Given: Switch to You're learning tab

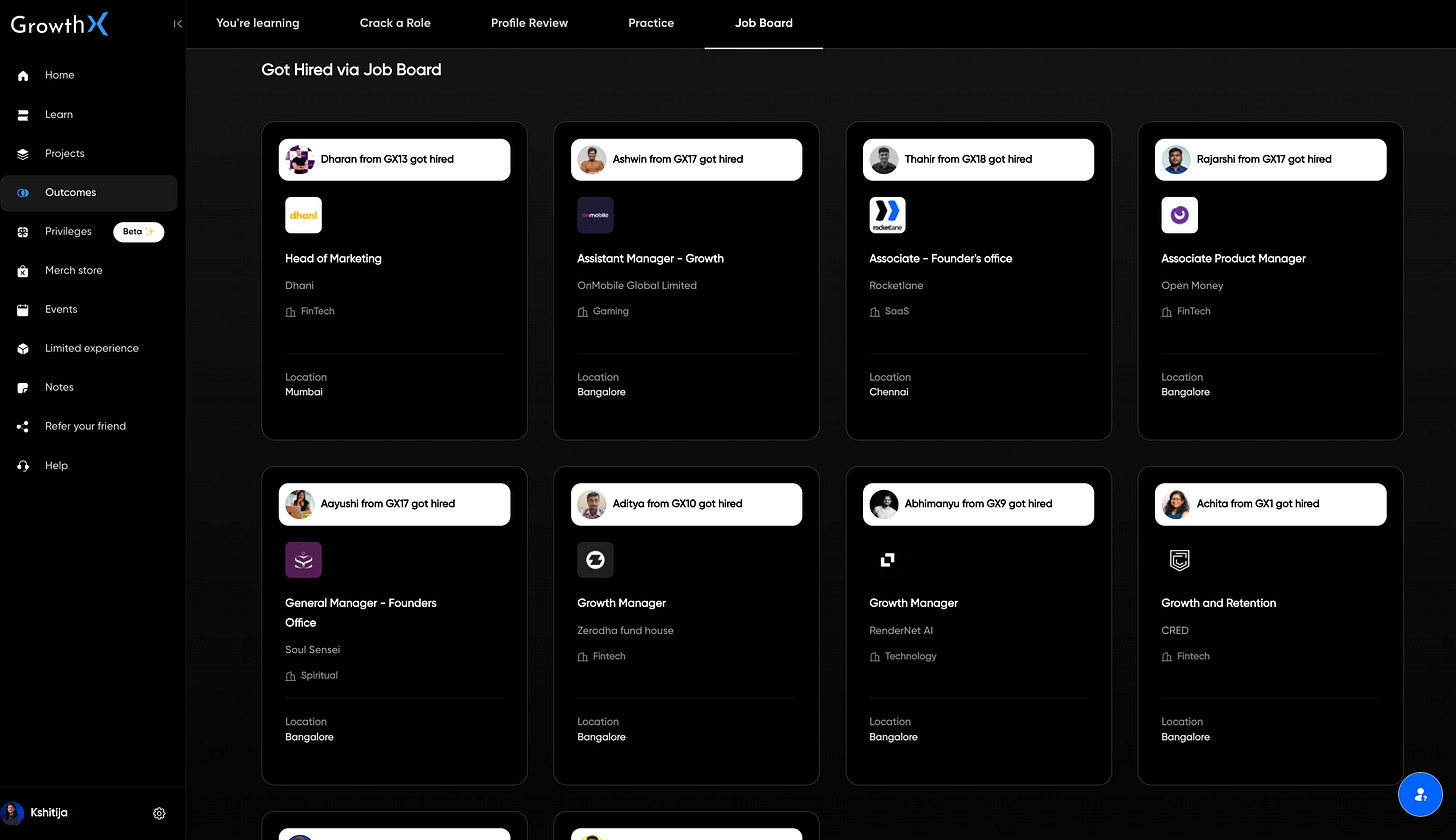Looking at the screenshot, I should coord(258,23).
